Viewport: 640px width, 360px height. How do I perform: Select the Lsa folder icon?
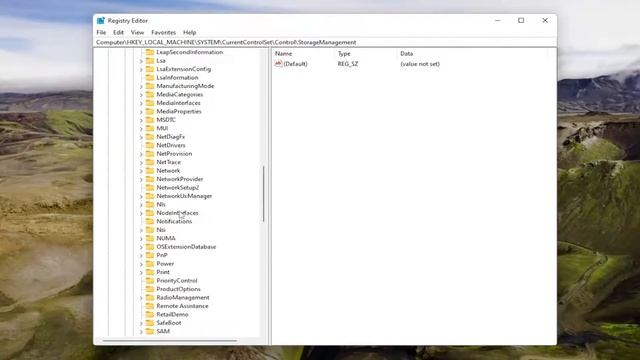click(150, 60)
